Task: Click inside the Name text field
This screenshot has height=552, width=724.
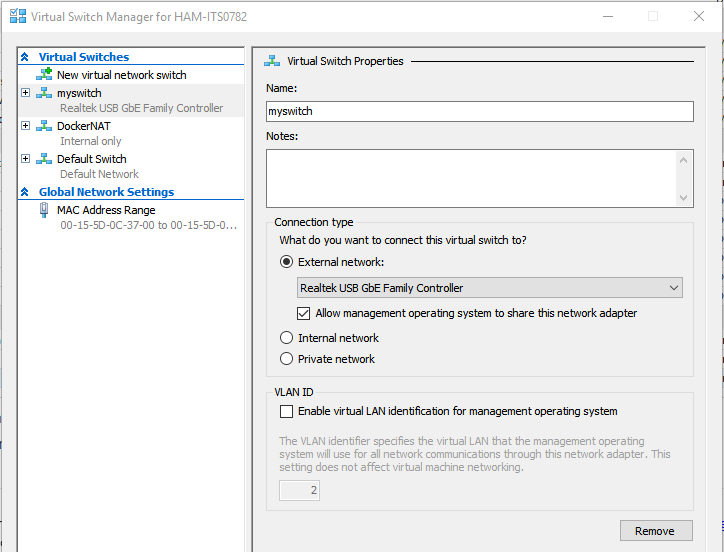Action: [x=480, y=111]
